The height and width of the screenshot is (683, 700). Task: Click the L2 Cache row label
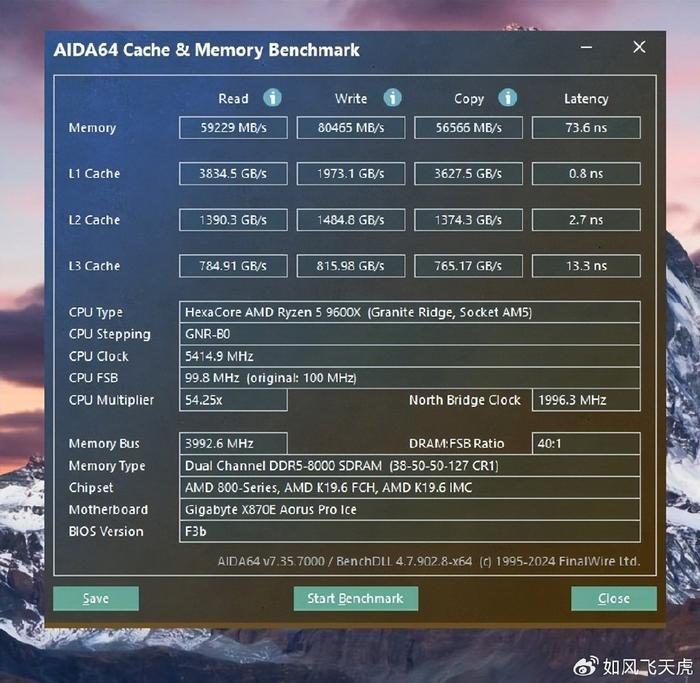pyautogui.click(x=94, y=220)
